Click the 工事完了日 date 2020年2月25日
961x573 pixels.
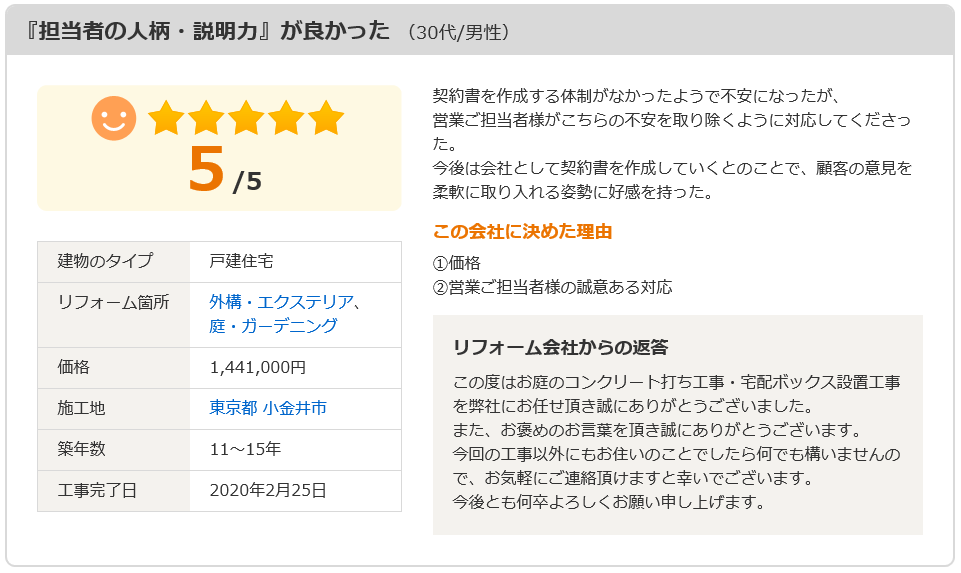(x=268, y=491)
